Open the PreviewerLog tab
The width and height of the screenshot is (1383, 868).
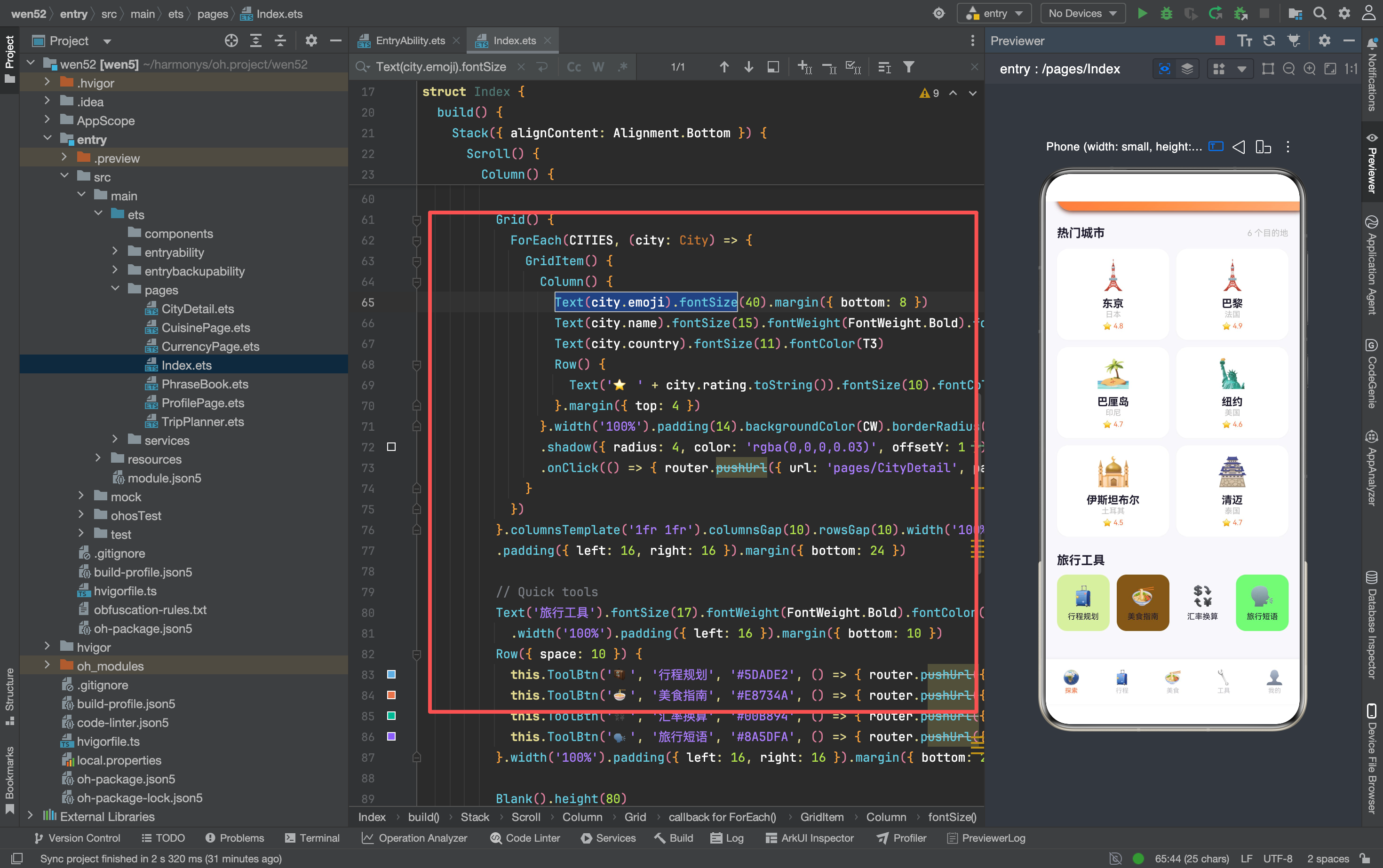pos(985,837)
